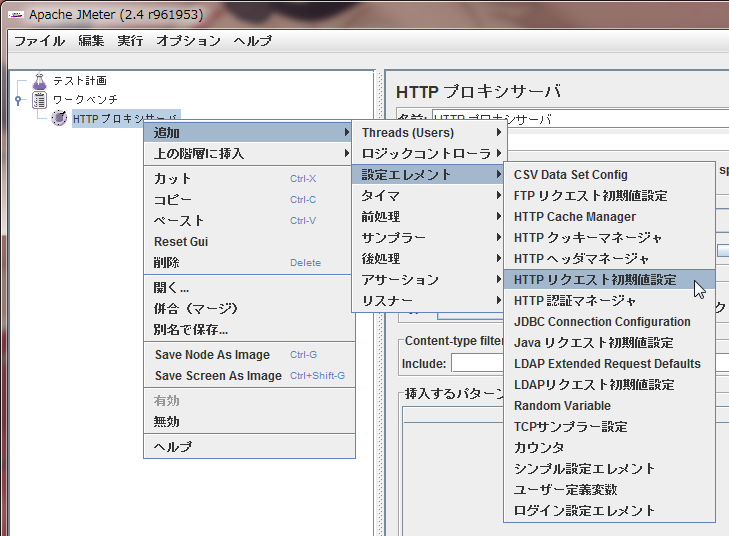
Task: Open the オプション menu
Action: coord(188,41)
